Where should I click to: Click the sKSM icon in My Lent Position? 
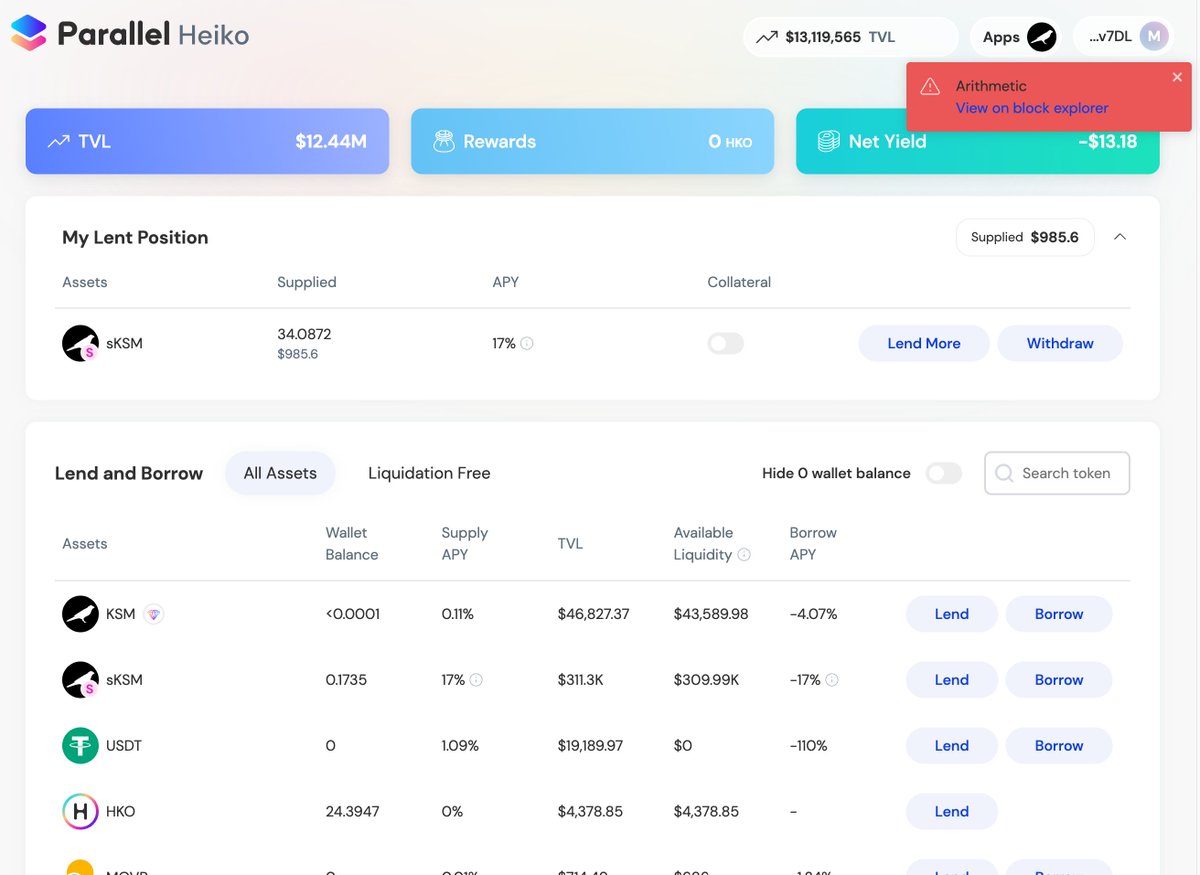80,343
